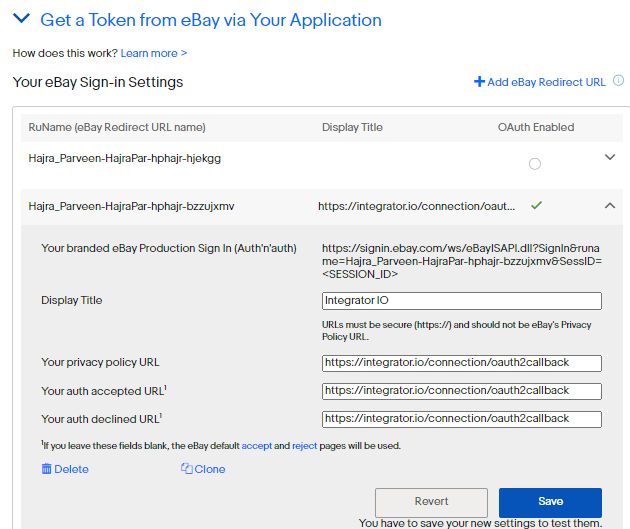Click the plus icon to add redirect URL

(479, 82)
